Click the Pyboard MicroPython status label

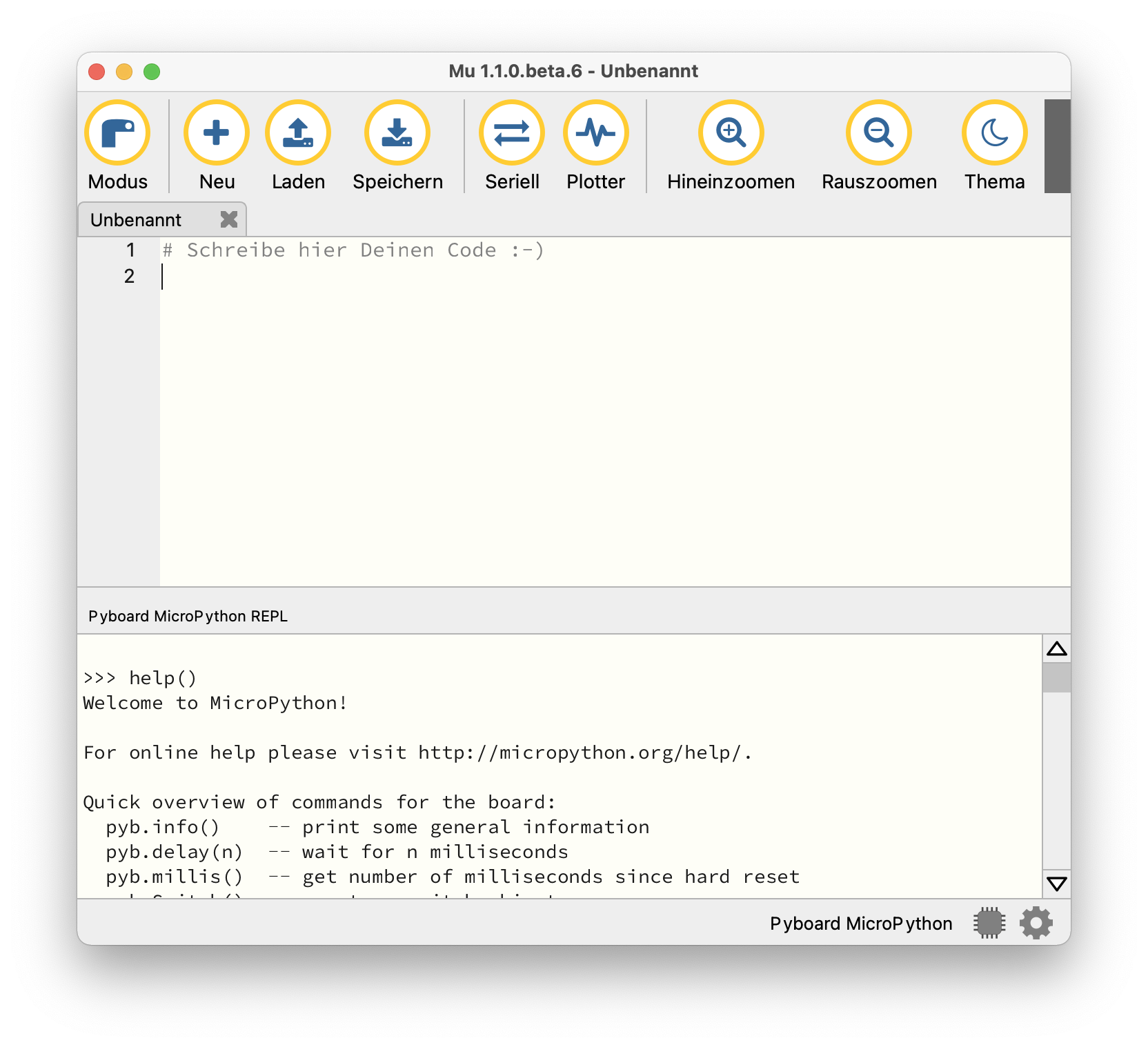tap(860, 924)
